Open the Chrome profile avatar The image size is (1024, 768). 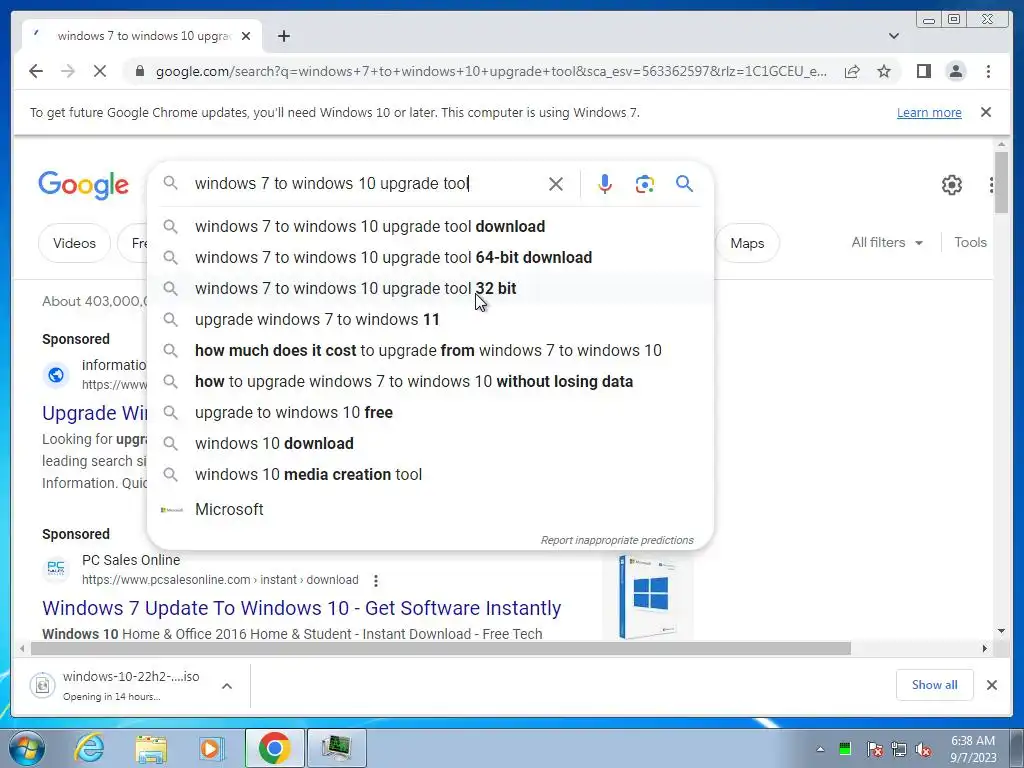click(x=955, y=71)
